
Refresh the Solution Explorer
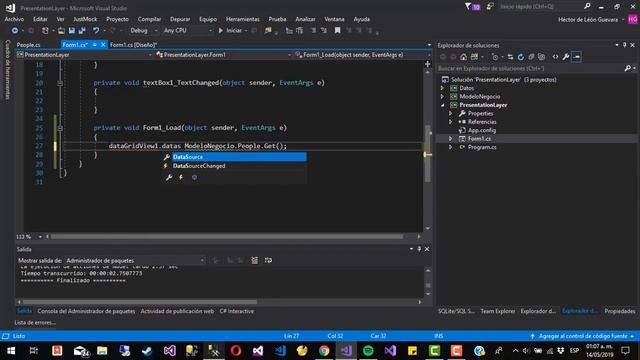point(521,57)
